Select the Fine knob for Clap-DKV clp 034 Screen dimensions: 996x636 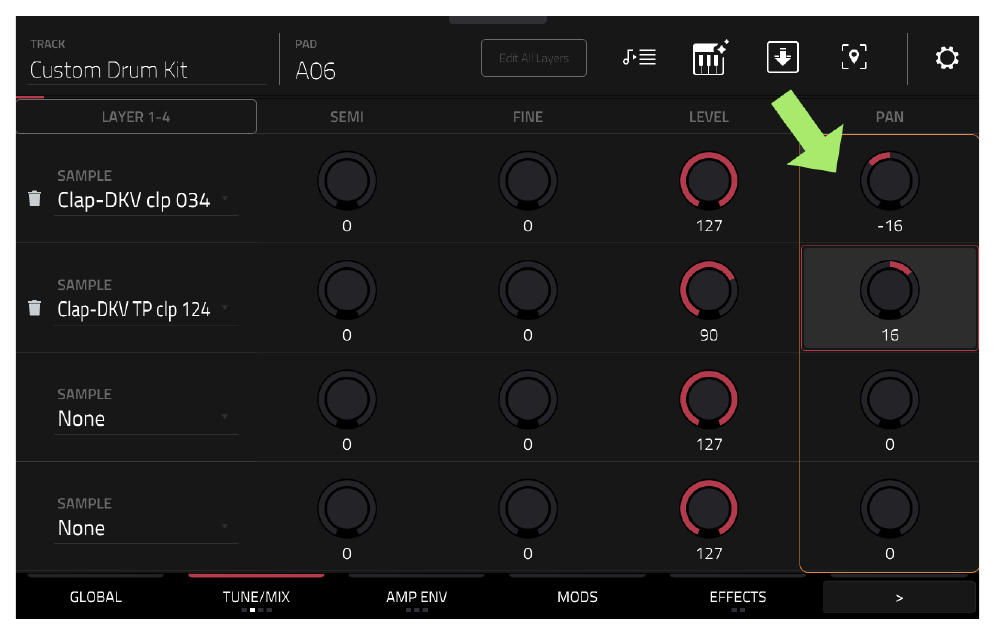pos(528,181)
